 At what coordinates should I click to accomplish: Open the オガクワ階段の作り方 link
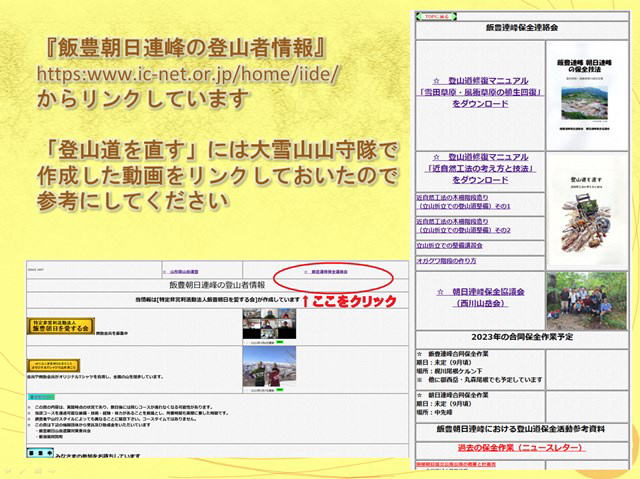pos(447,260)
